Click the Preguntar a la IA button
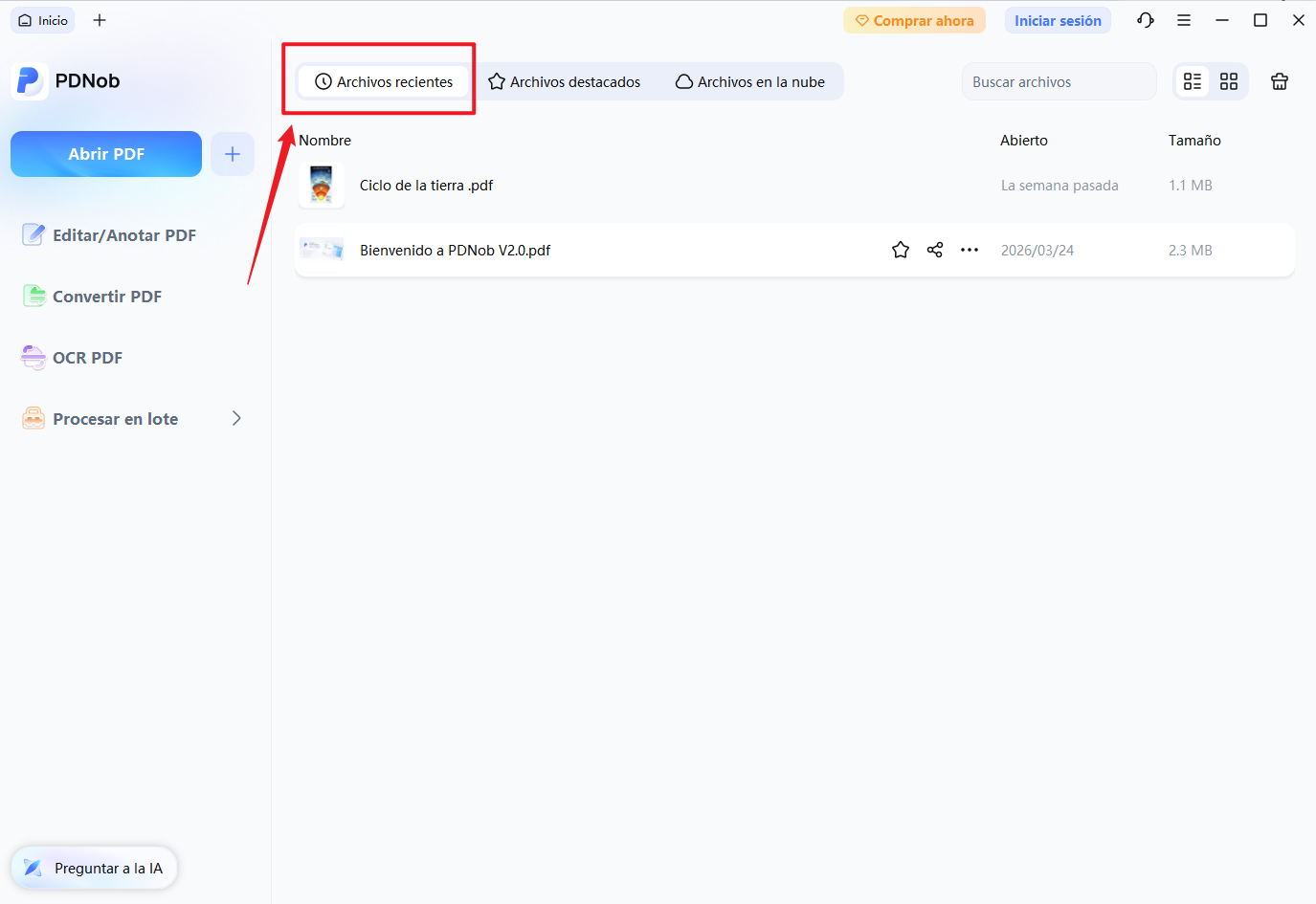Screen dimensions: 1316x904 click(94, 868)
